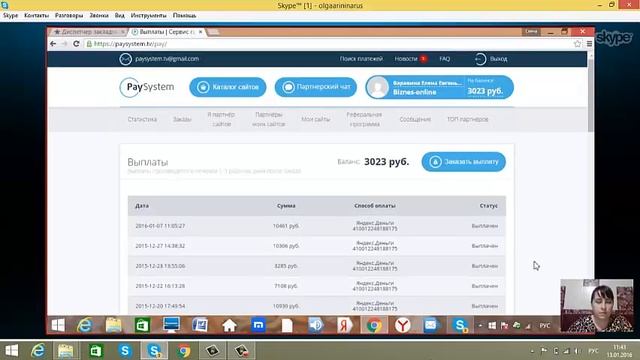Screen dimensions: 640x360
Task: Click the 3285 руб. amount cell
Action: [x=286, y=266]
